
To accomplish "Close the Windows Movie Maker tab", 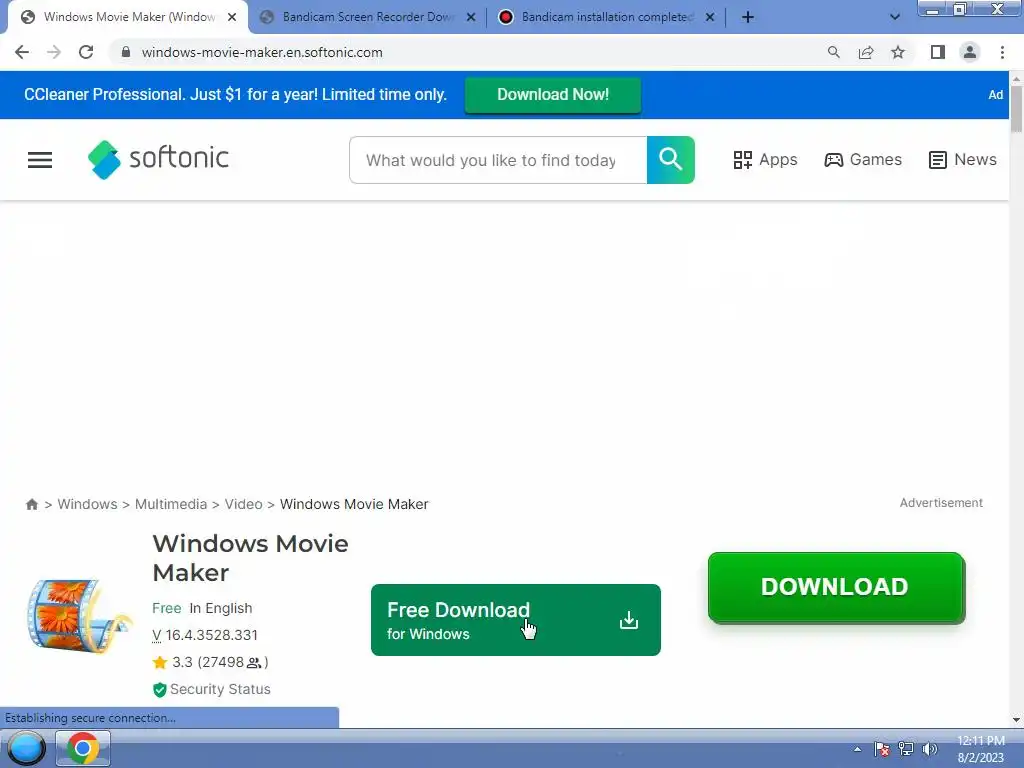I will tap(232, 17).
